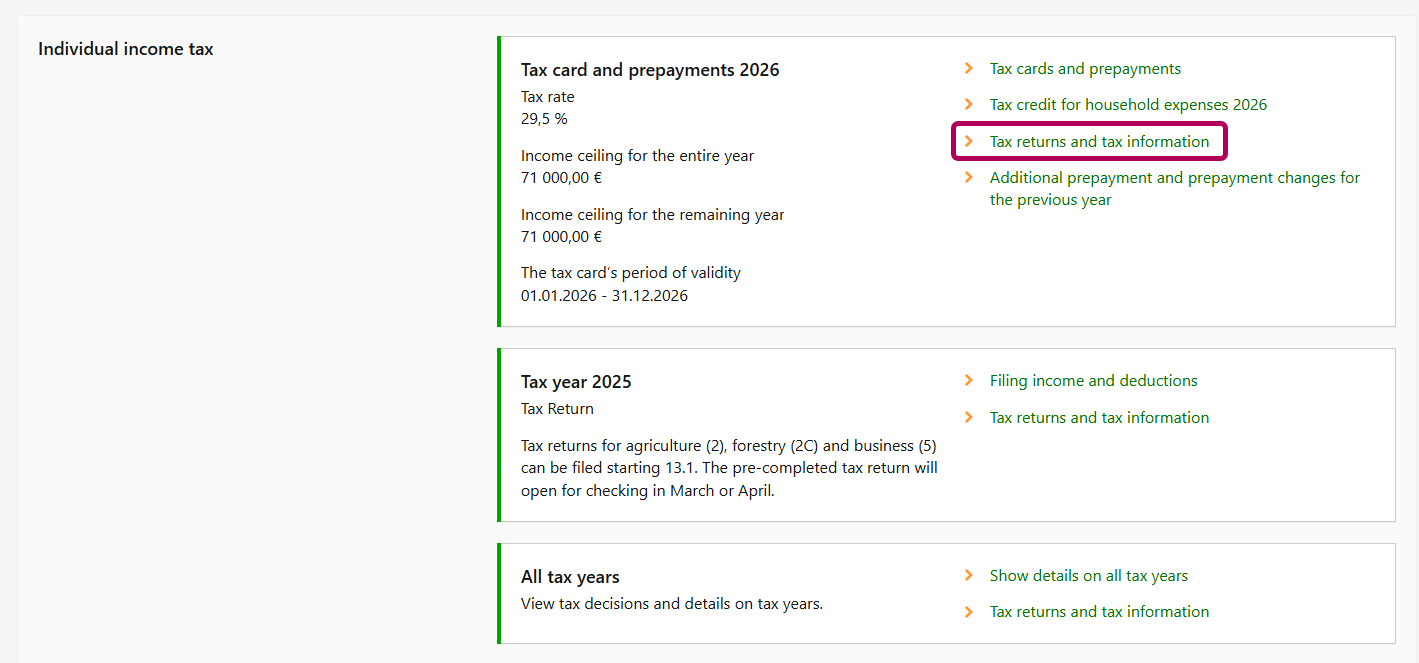Click the chevron inside the purple highlighted box
This screenshot has width=1419, height=663.
tap(968, 142)
